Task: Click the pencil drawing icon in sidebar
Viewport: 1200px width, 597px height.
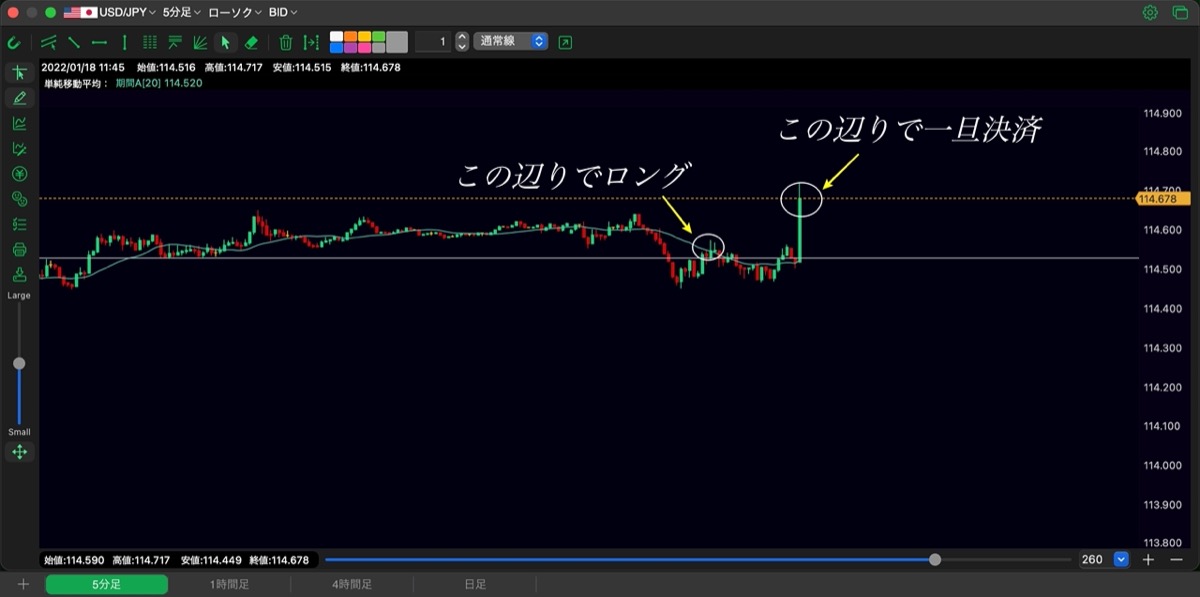Action: 19,98
